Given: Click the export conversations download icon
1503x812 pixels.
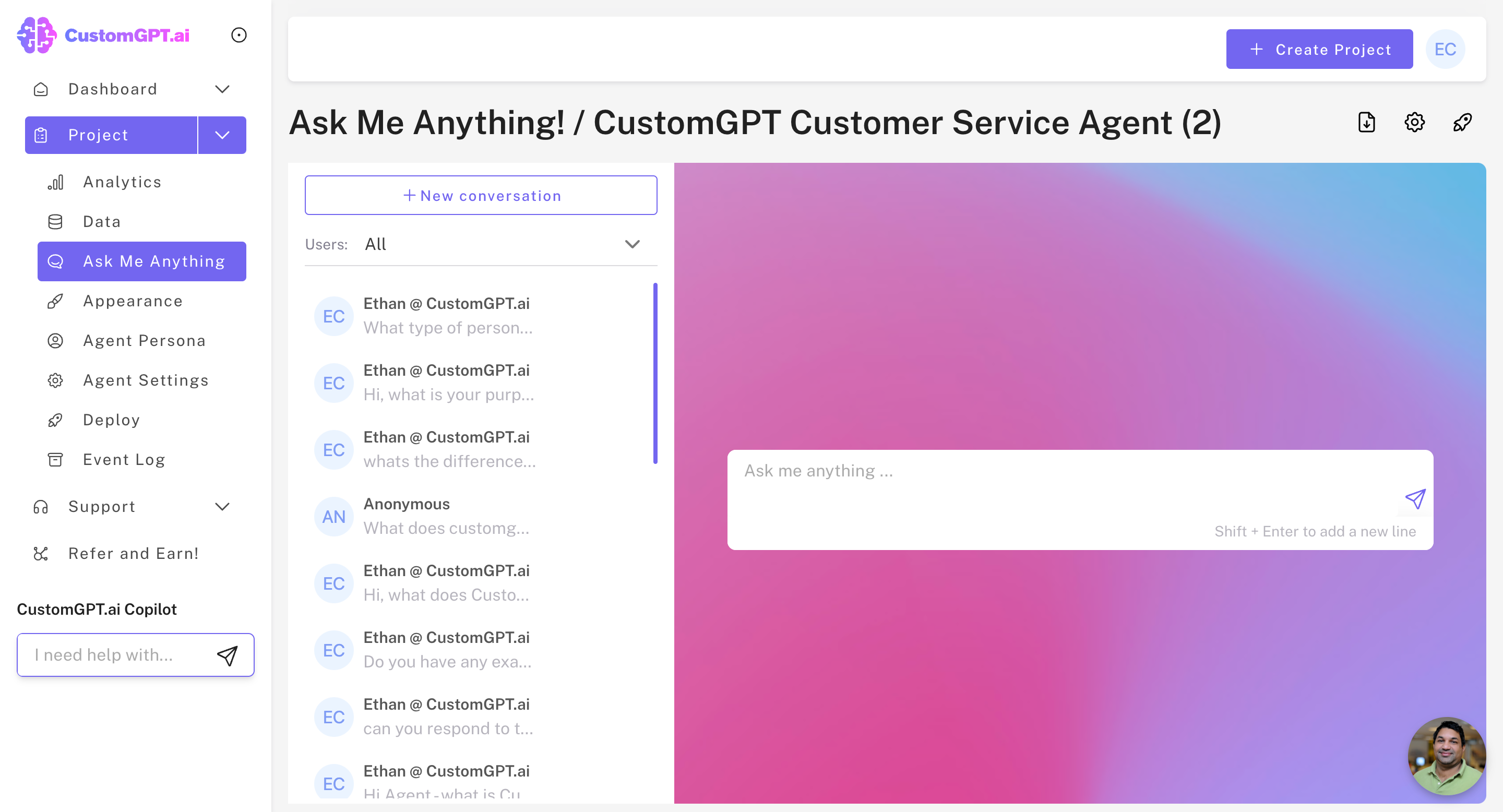Looking at the screenshot, I should tap(1366, 123).
